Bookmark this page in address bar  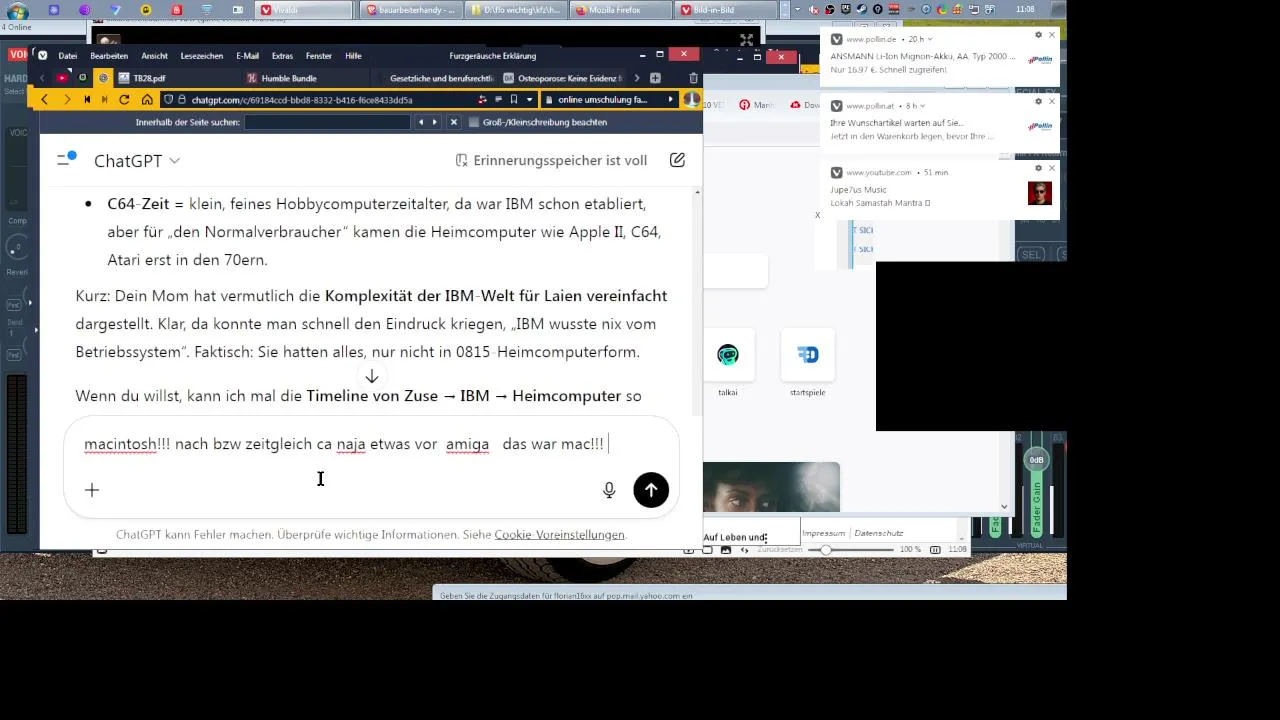(513, 100)
